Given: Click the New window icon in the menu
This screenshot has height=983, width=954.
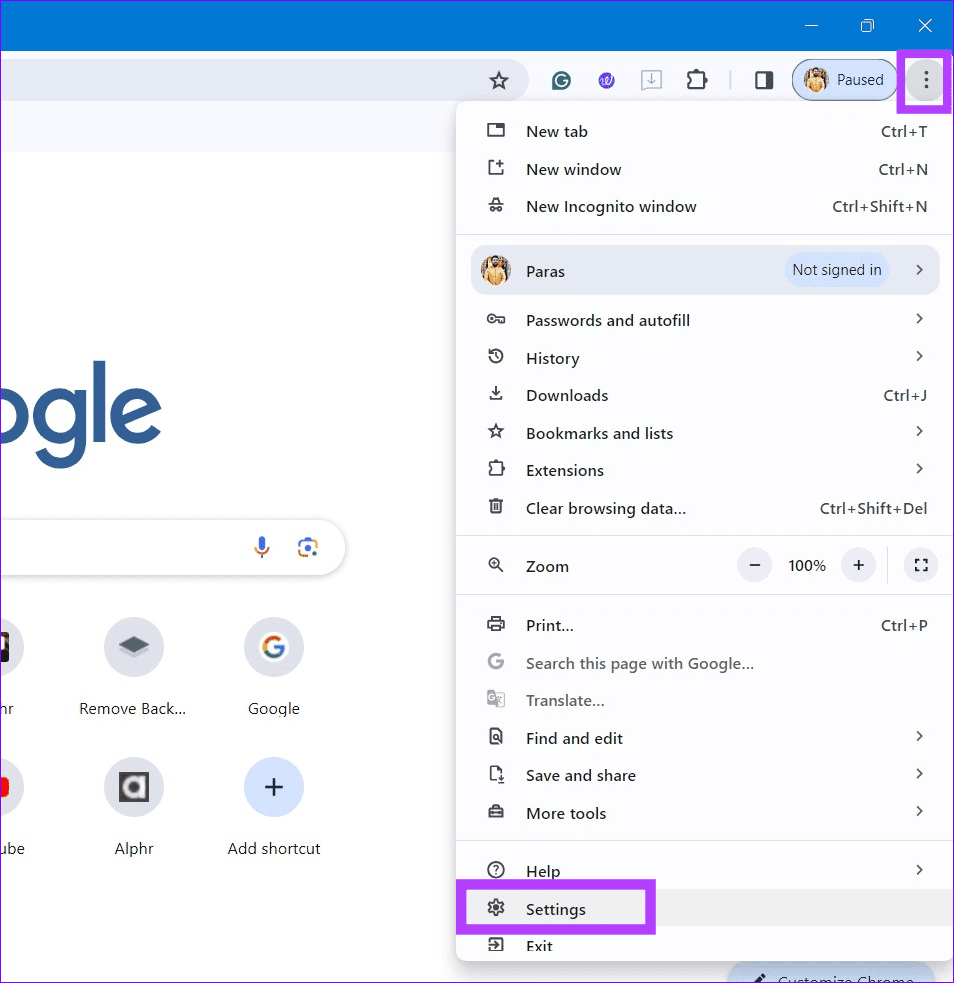Looking at the screenshot, I should pos(496,167).
